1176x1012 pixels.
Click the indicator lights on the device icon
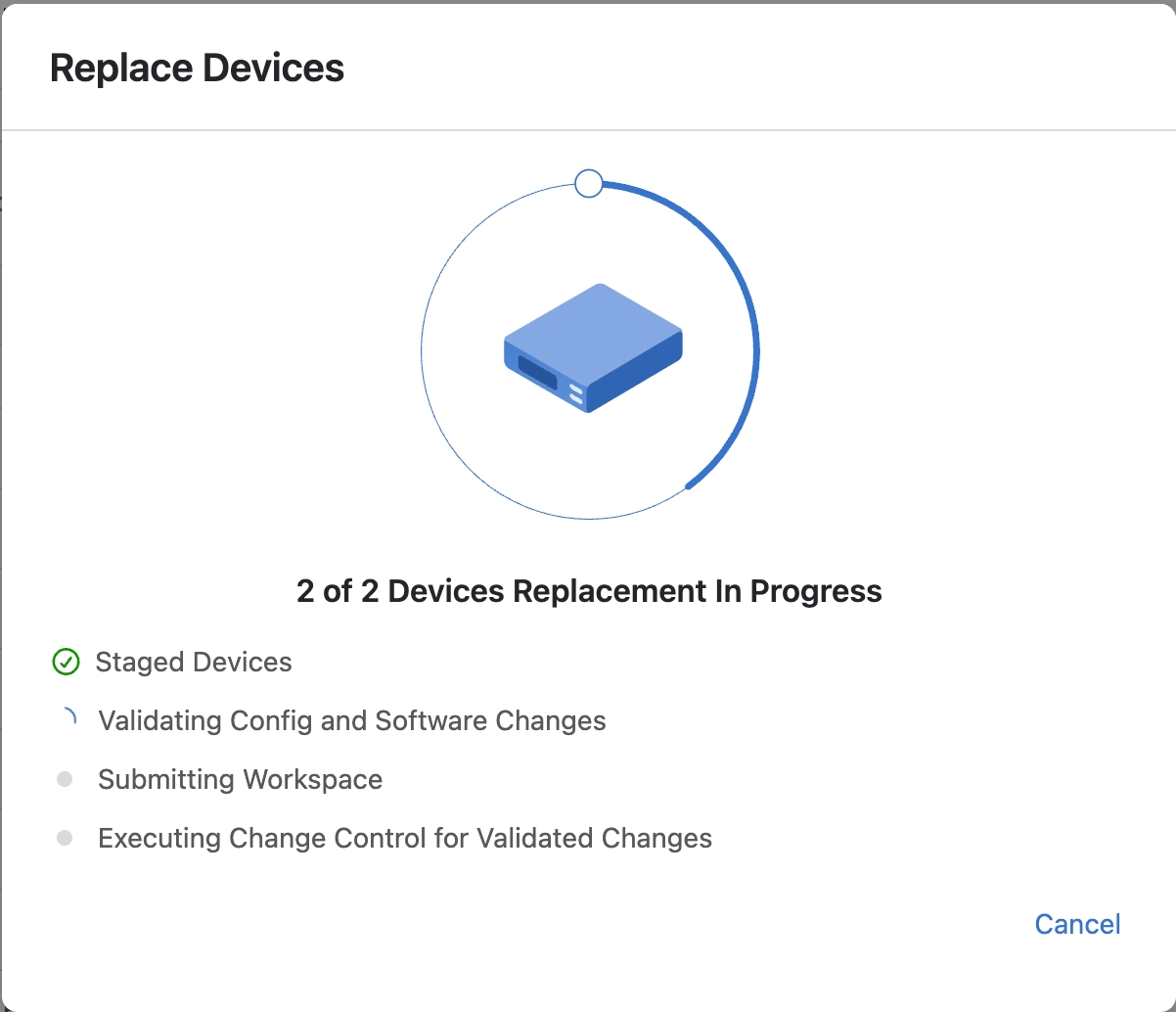click(576, 394)
